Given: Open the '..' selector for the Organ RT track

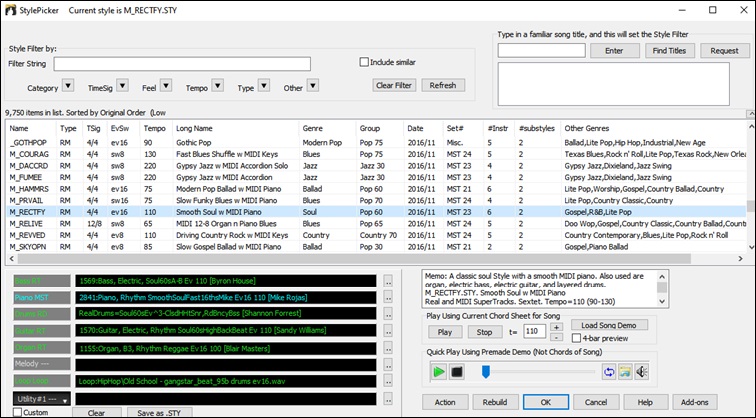Looking at the screenshot, I should (388, 348).
